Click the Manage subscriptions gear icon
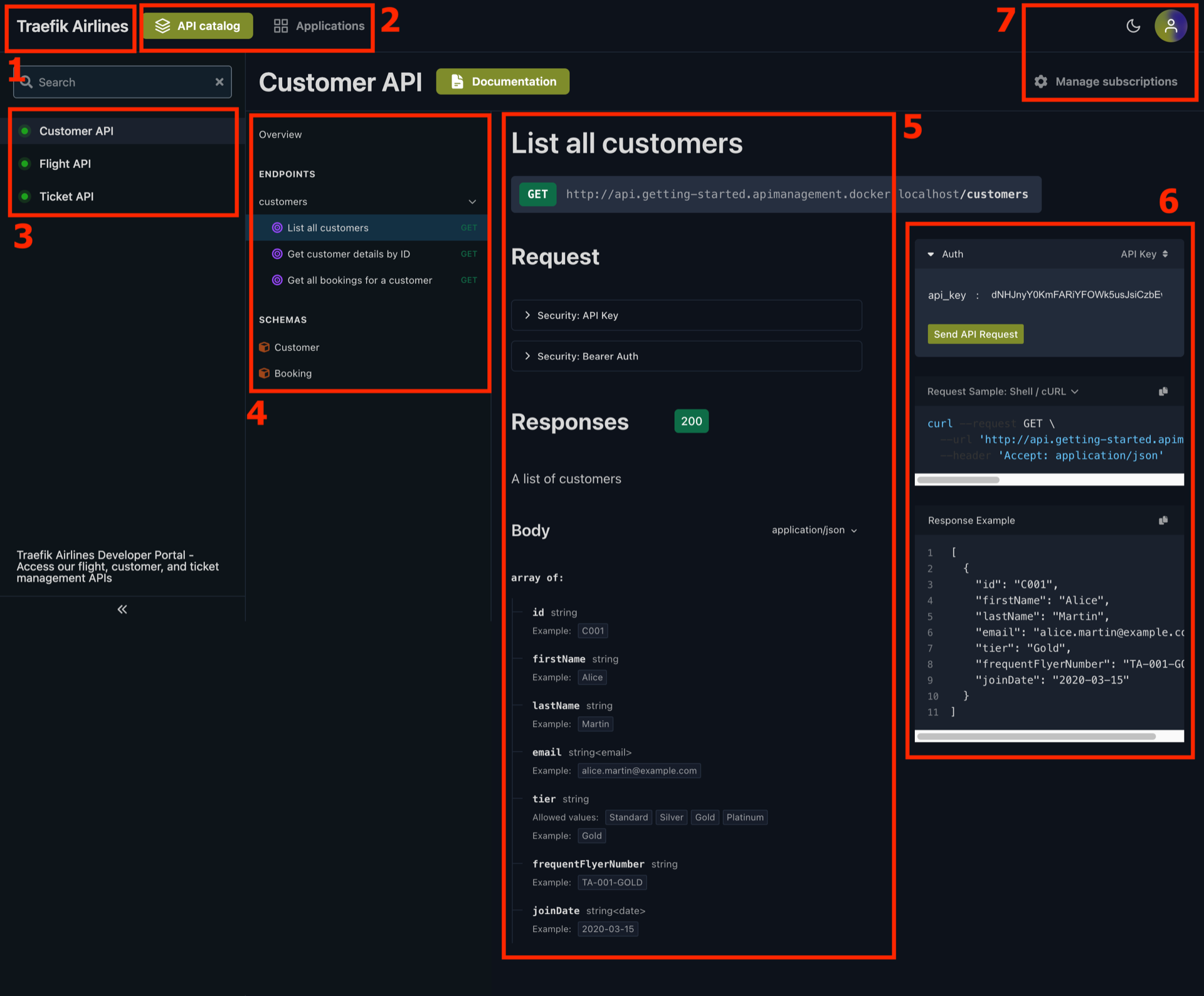Image resolution: width=1204 pixels, height=996 pixels. [x=1041, y=81]
